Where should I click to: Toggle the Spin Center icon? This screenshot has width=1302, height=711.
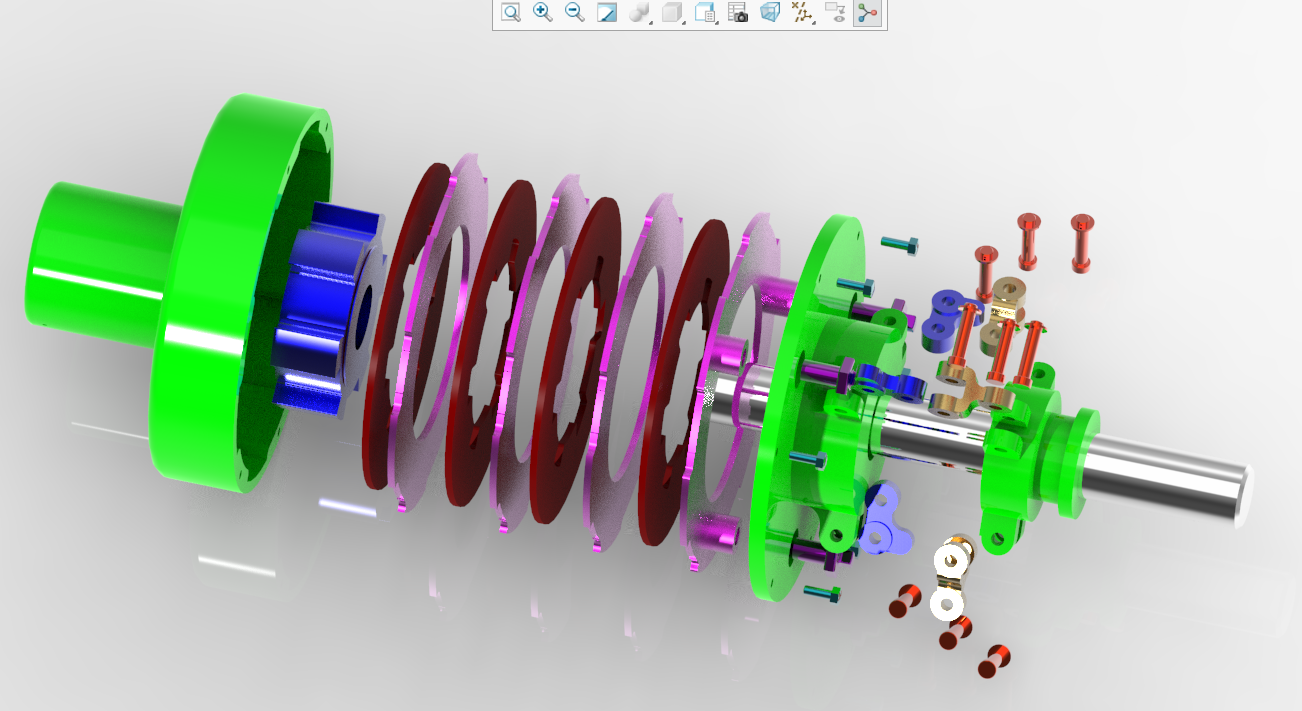(x=867, y=13)
